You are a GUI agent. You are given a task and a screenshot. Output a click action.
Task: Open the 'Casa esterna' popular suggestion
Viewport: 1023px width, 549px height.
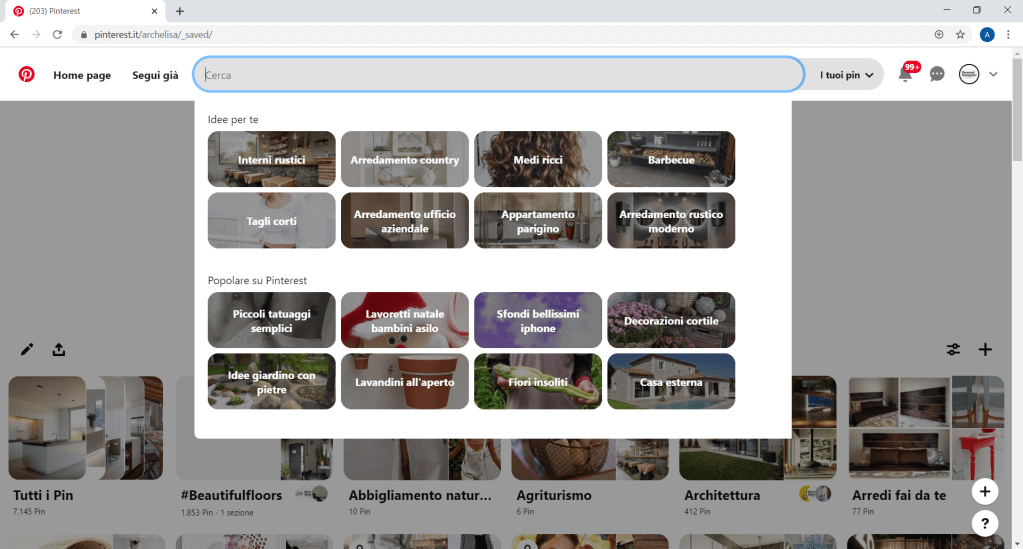coord(670,381)
